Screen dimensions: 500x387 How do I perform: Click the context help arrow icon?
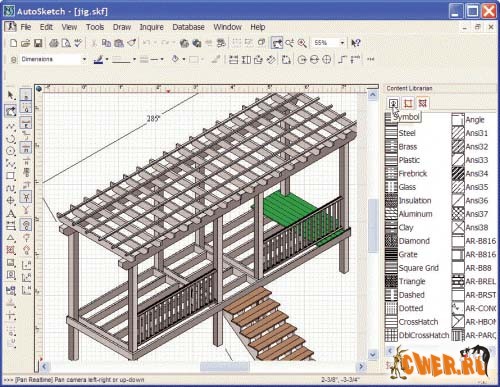tap(356, 43)
